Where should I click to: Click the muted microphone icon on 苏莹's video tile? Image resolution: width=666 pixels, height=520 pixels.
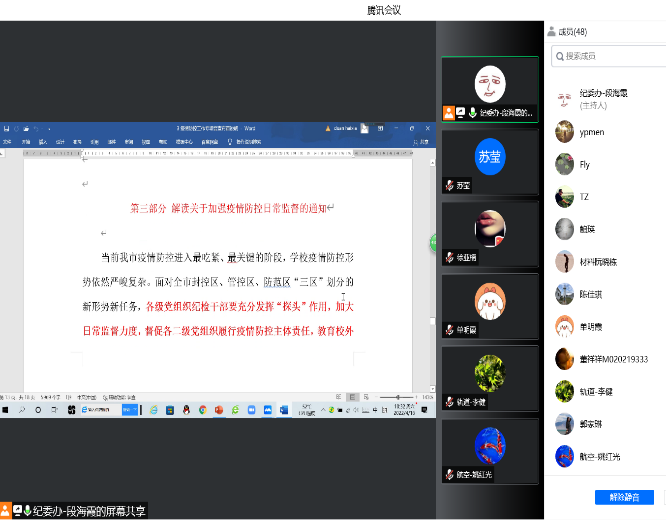(x=450, y=186)
